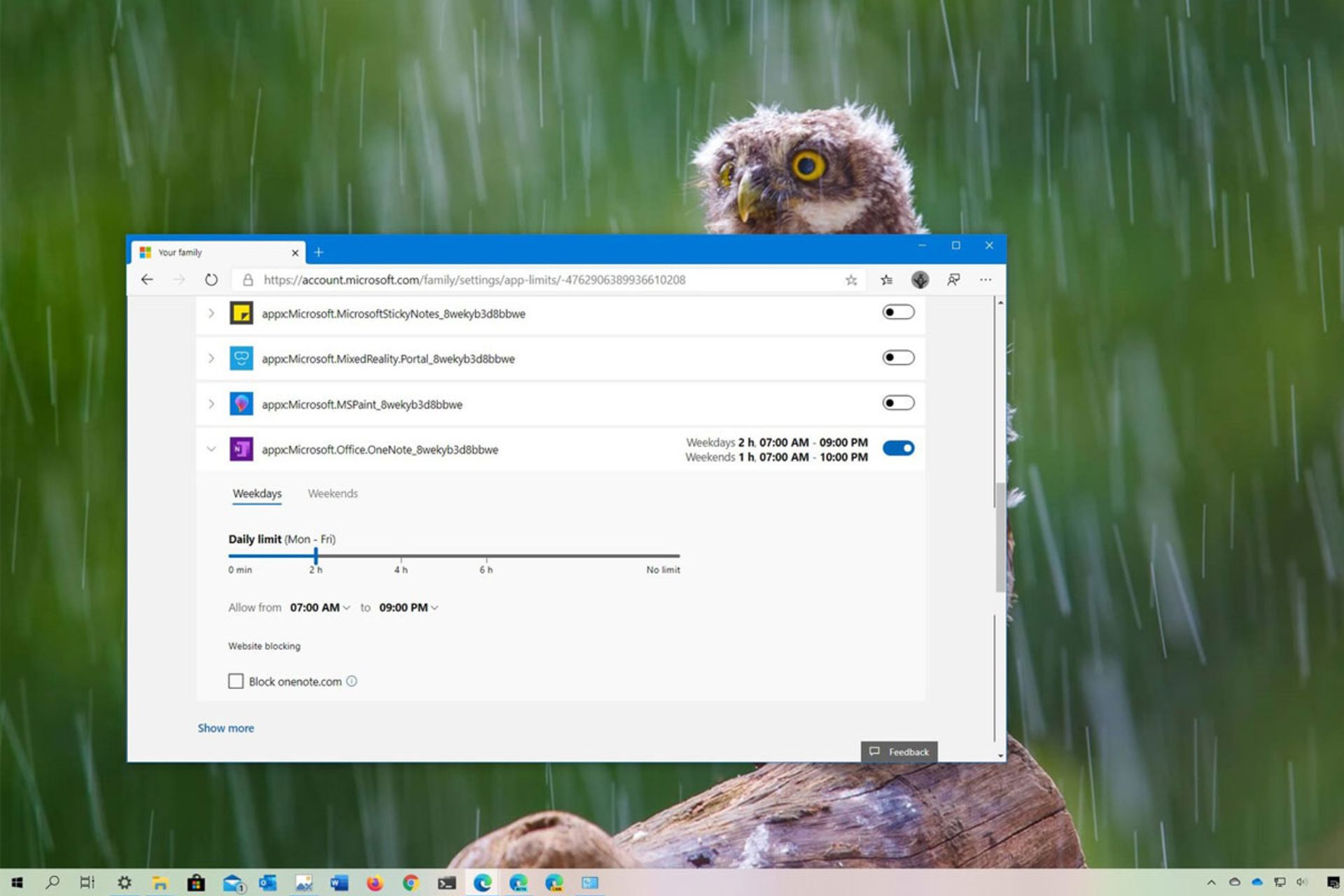
Task: Click the Show more link
Action: [x=225, y=728]
